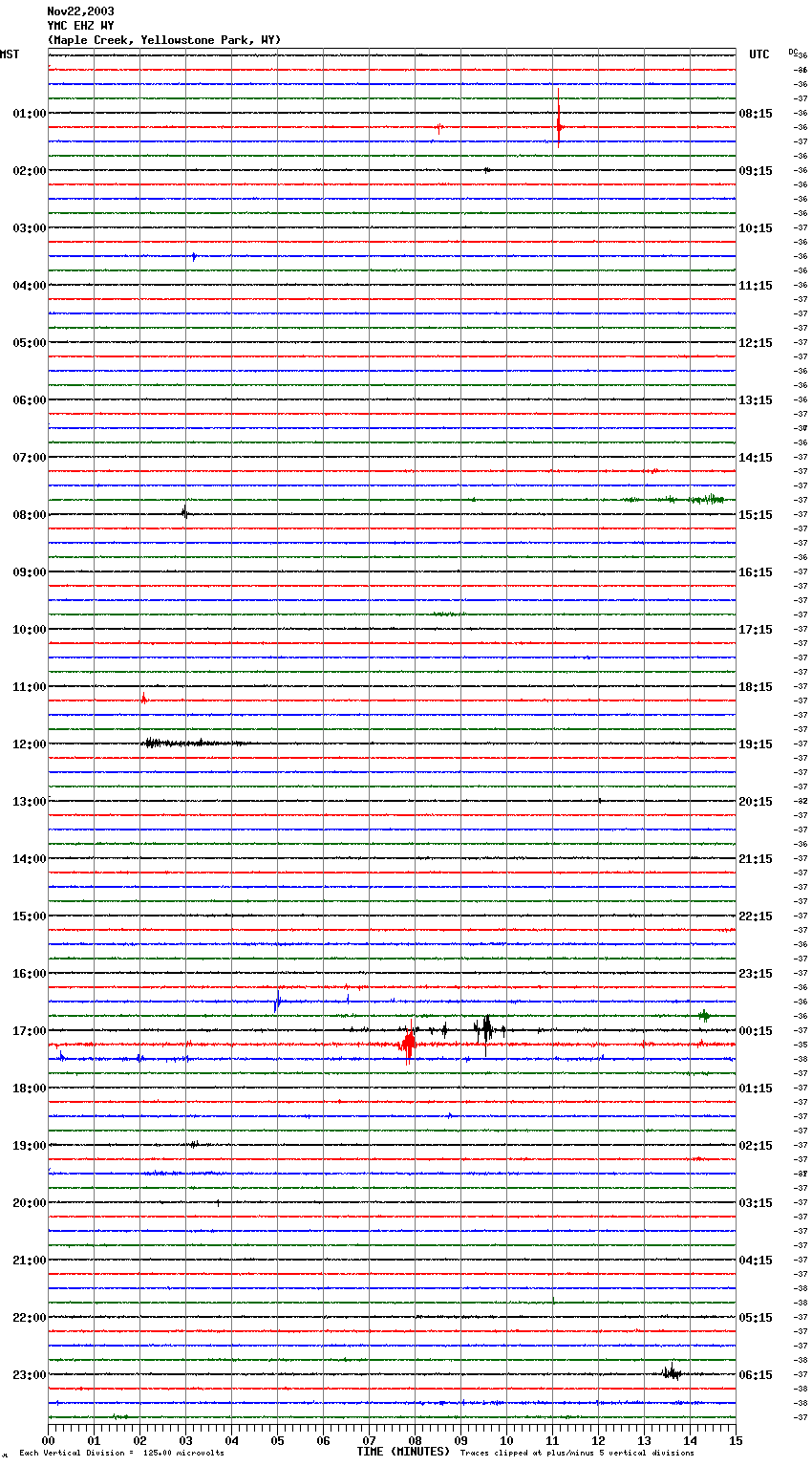Click the large red burst on the trace after 17:00
The width and height of the screenshot is (812, 1466).
(x=408, y=1044)
